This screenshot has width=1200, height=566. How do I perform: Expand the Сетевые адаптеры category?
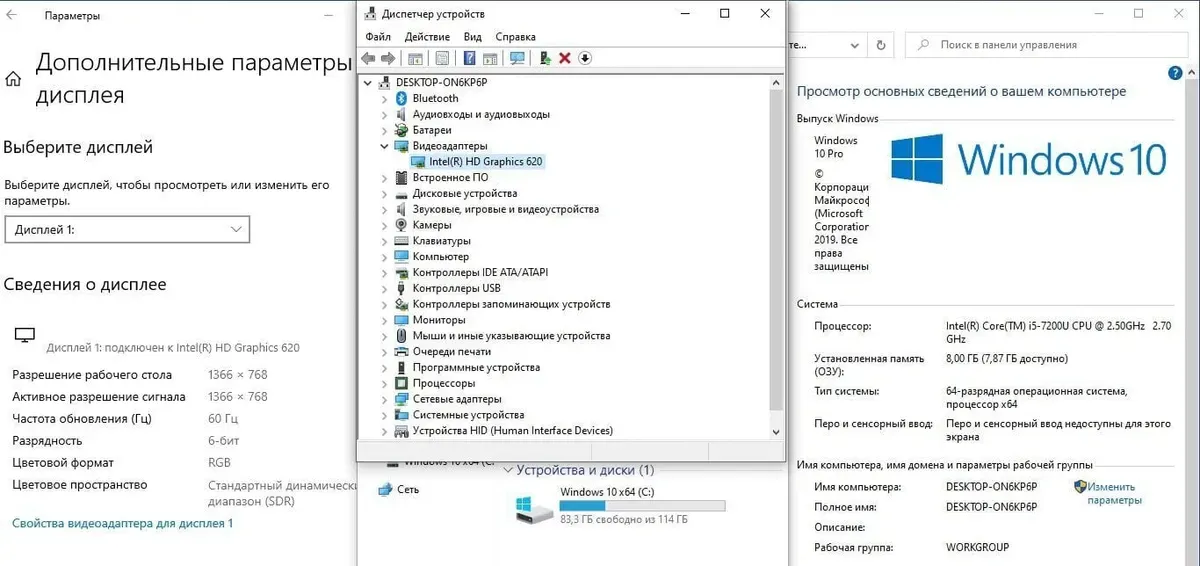coord(384,399)
